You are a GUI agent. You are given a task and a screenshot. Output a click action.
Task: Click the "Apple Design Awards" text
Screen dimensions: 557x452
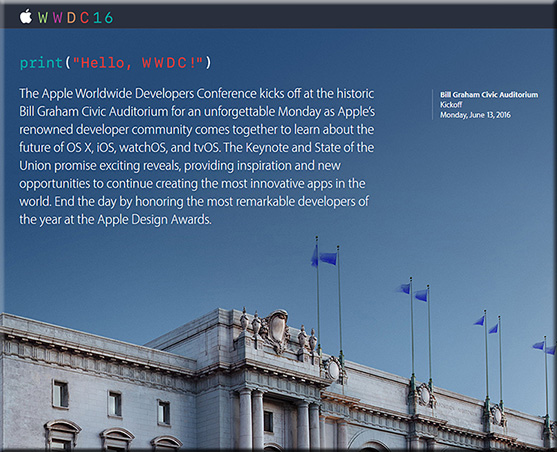pyautogui.click(x=154, y=220)
